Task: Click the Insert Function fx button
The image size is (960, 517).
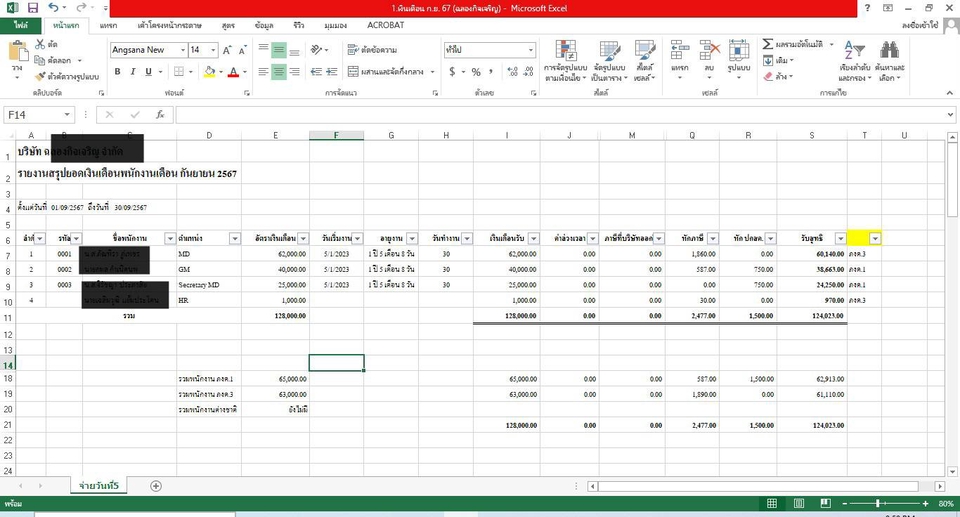Action: pyautogui.click(x=160, y=115)
